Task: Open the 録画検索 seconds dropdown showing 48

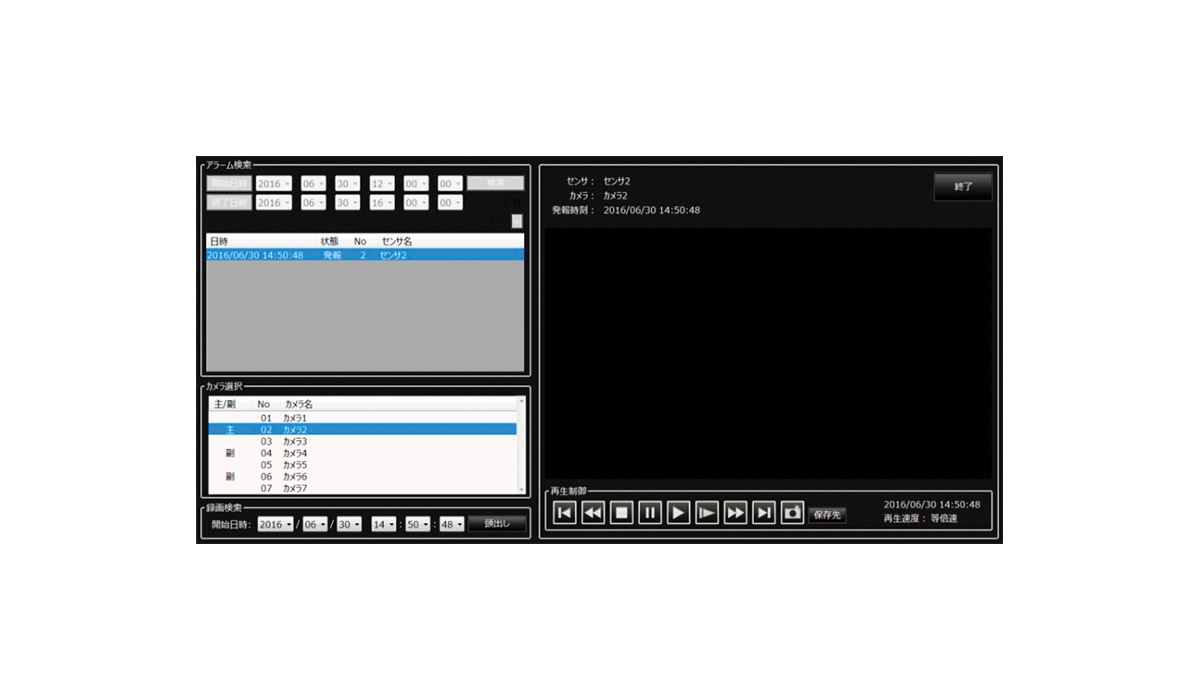Action: point(452,524)
